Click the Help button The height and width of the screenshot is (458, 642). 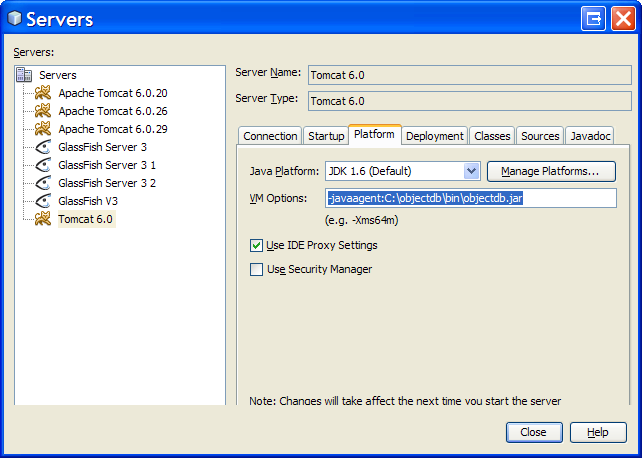tap(598, 432)
